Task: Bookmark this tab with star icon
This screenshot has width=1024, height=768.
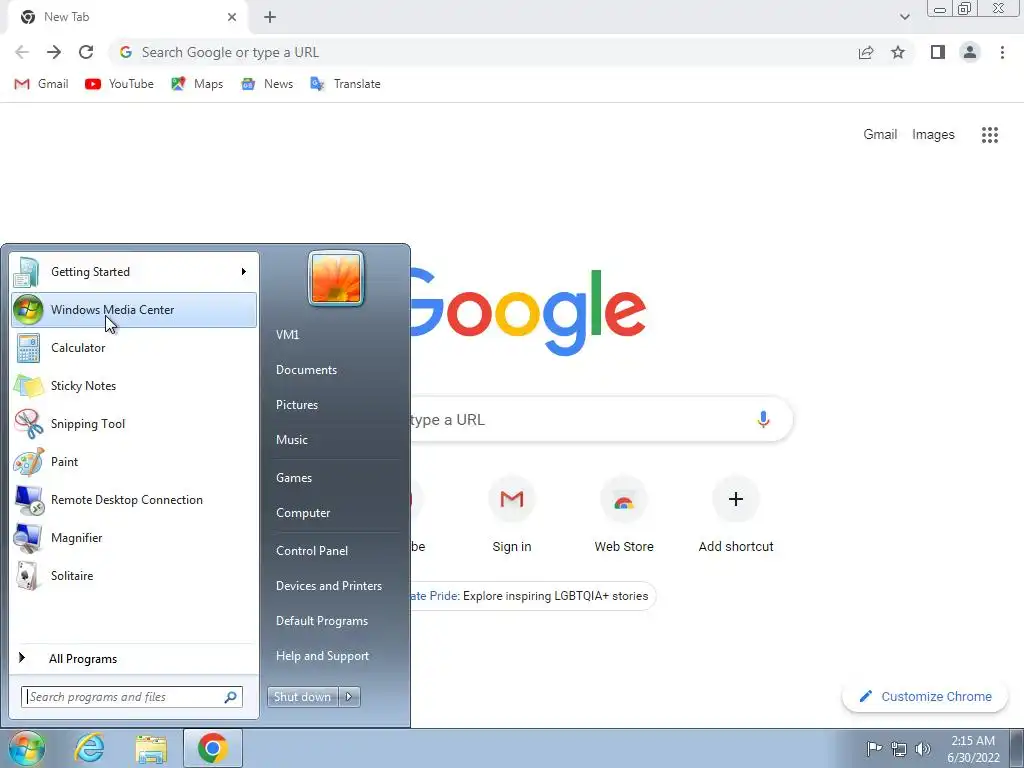Action: [x=898, y=52]
